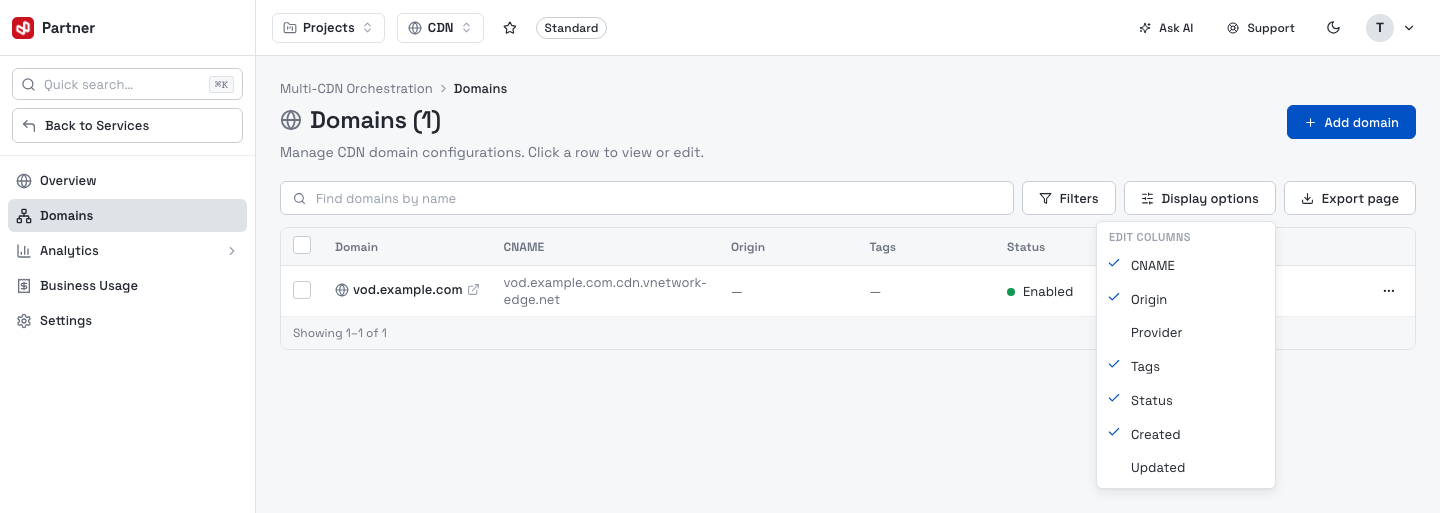This screenshot has width=1440, height=513.
Task: Check the vod.example.com row checkbox
Action: 302,290
